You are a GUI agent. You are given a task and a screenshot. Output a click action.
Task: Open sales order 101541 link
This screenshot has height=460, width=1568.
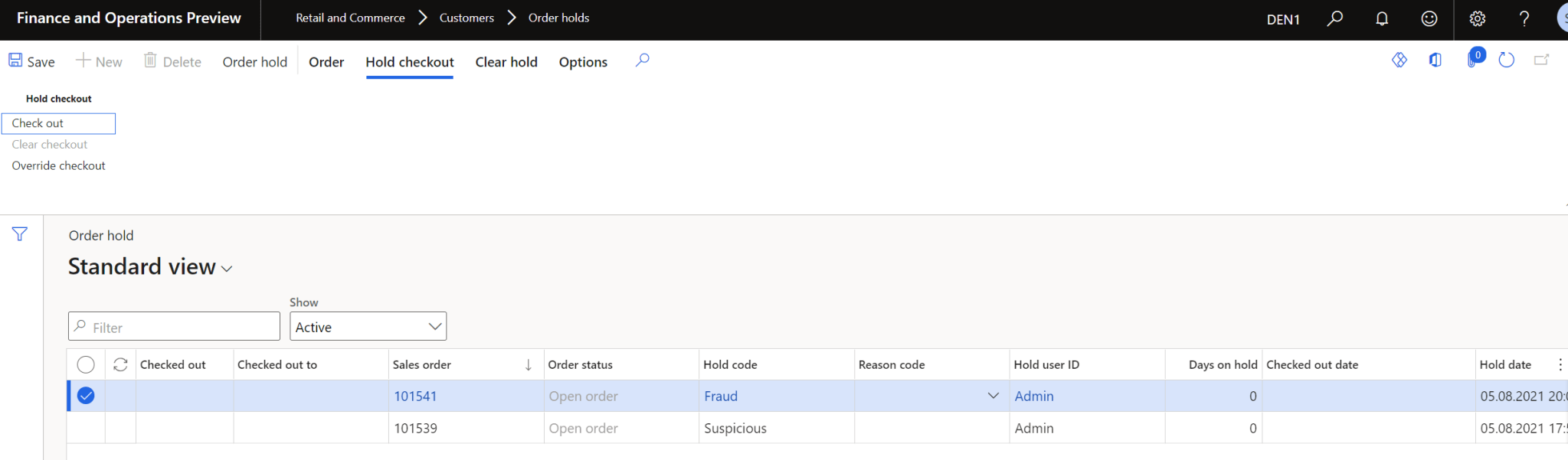pos(415,396)
